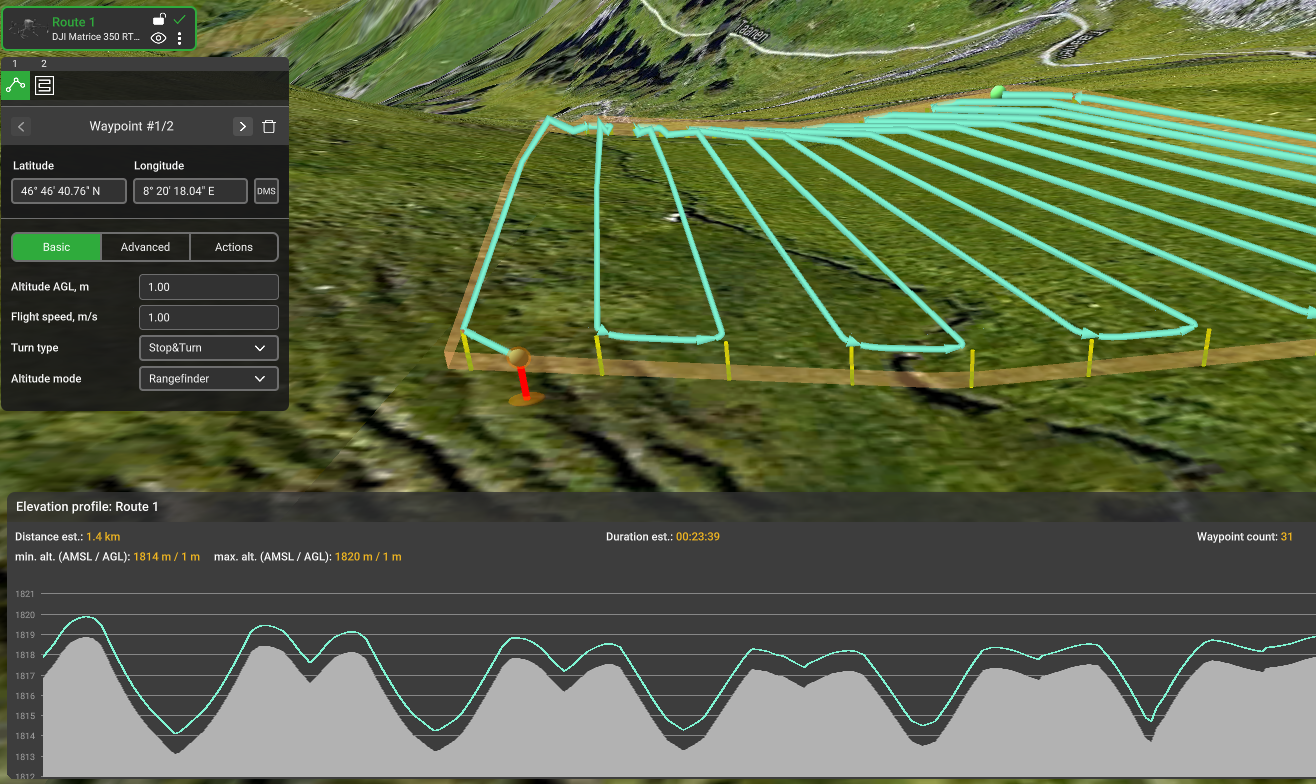Image resolution: width=1316 pixels, height=784 pixels.
Task: Select the waypoint route segment icon
Action: pyautogui.click(x=15, y=85)
